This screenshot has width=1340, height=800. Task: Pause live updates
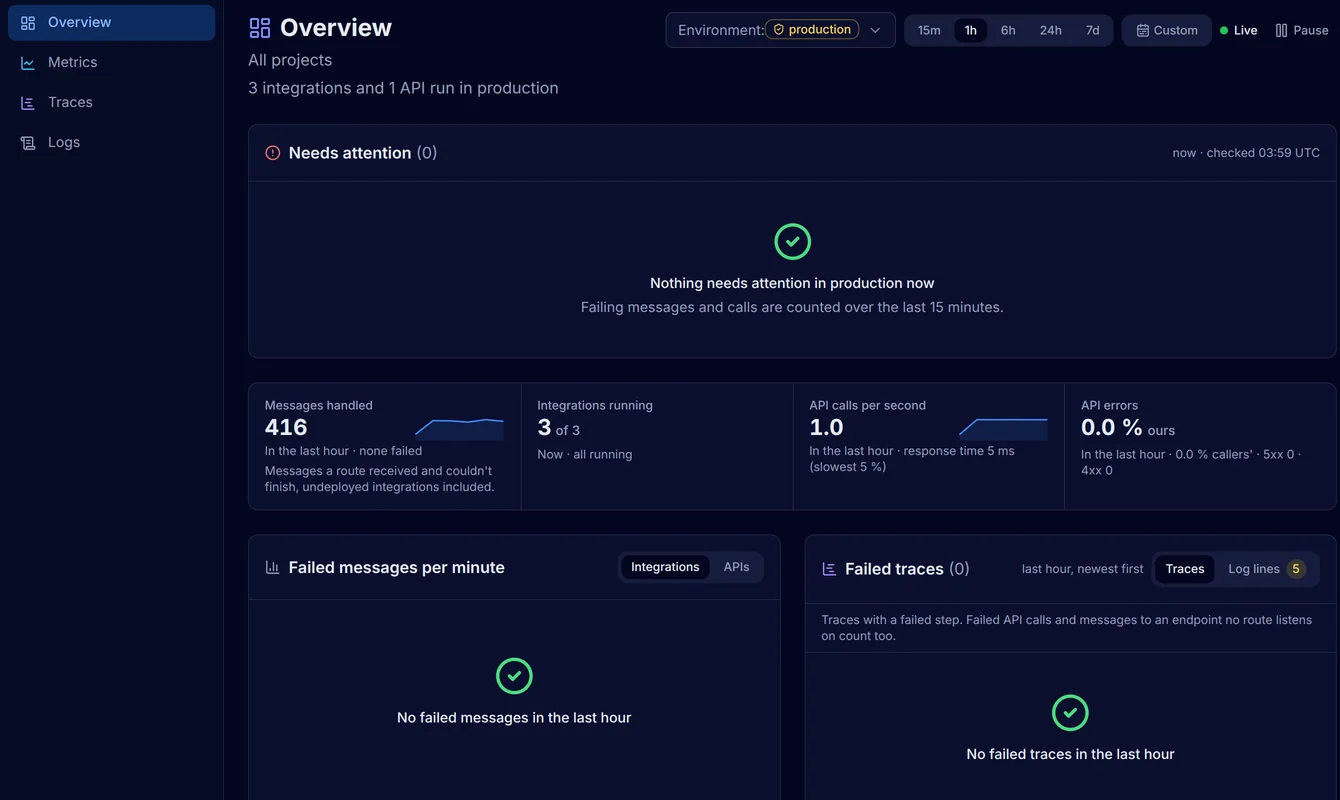point(1302,30)
